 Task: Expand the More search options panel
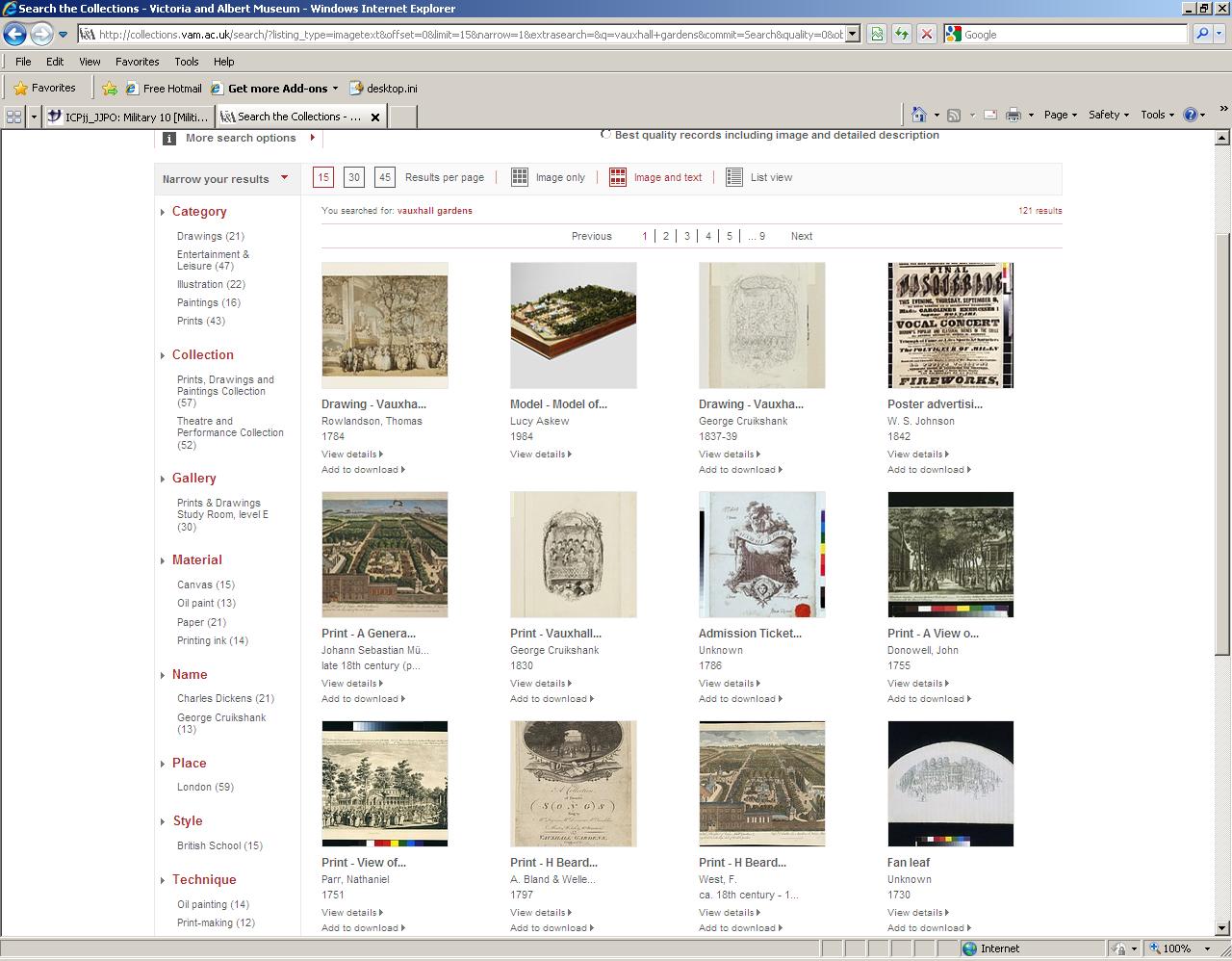tap(239, 138)
